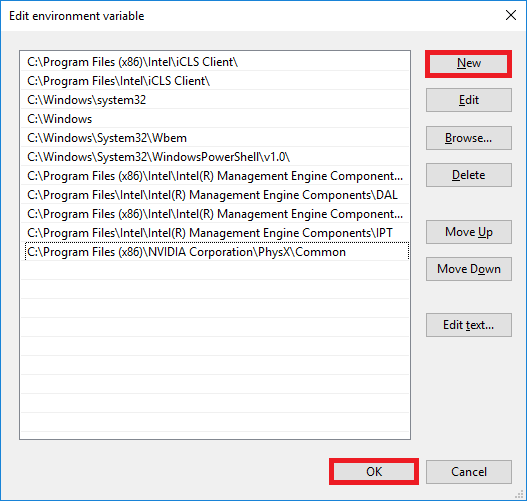The height and width of the screenshot is (501, 527).
Task: Select the C:\Windows\system32 entry
Action: (x=215, y=100)
